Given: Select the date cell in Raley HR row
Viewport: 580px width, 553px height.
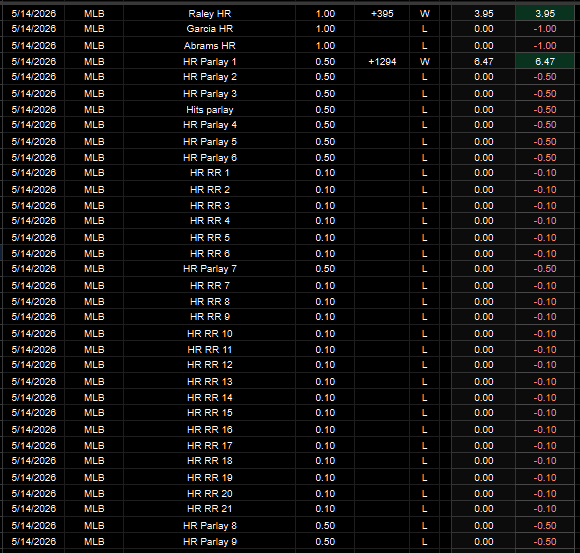Looking at the screenshot, I should (34, 14).
